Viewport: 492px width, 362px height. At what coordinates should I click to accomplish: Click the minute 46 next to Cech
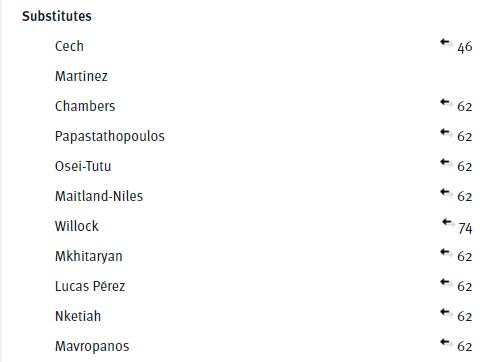point(465,47)
